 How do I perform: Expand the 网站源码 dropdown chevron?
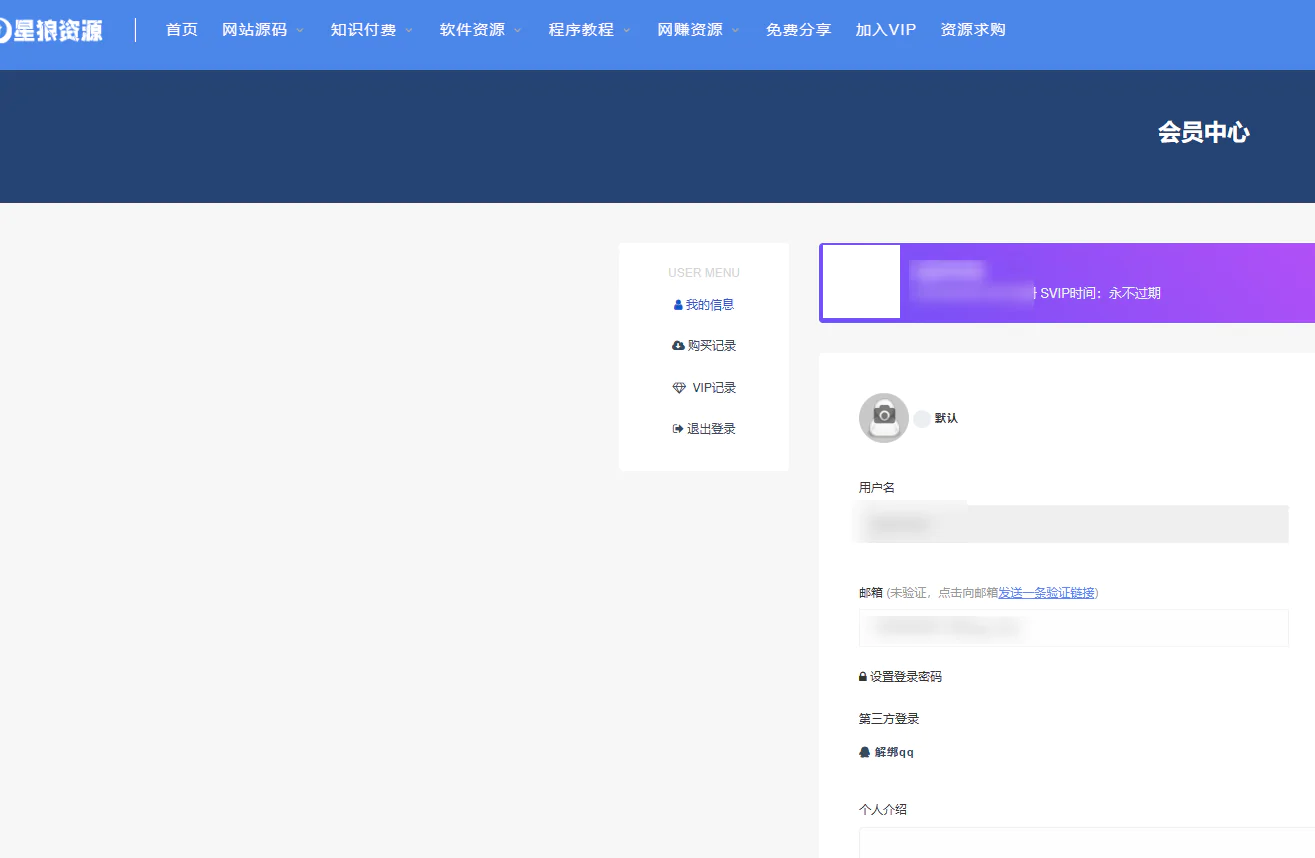pyautogui.click(x=300, y=31)
